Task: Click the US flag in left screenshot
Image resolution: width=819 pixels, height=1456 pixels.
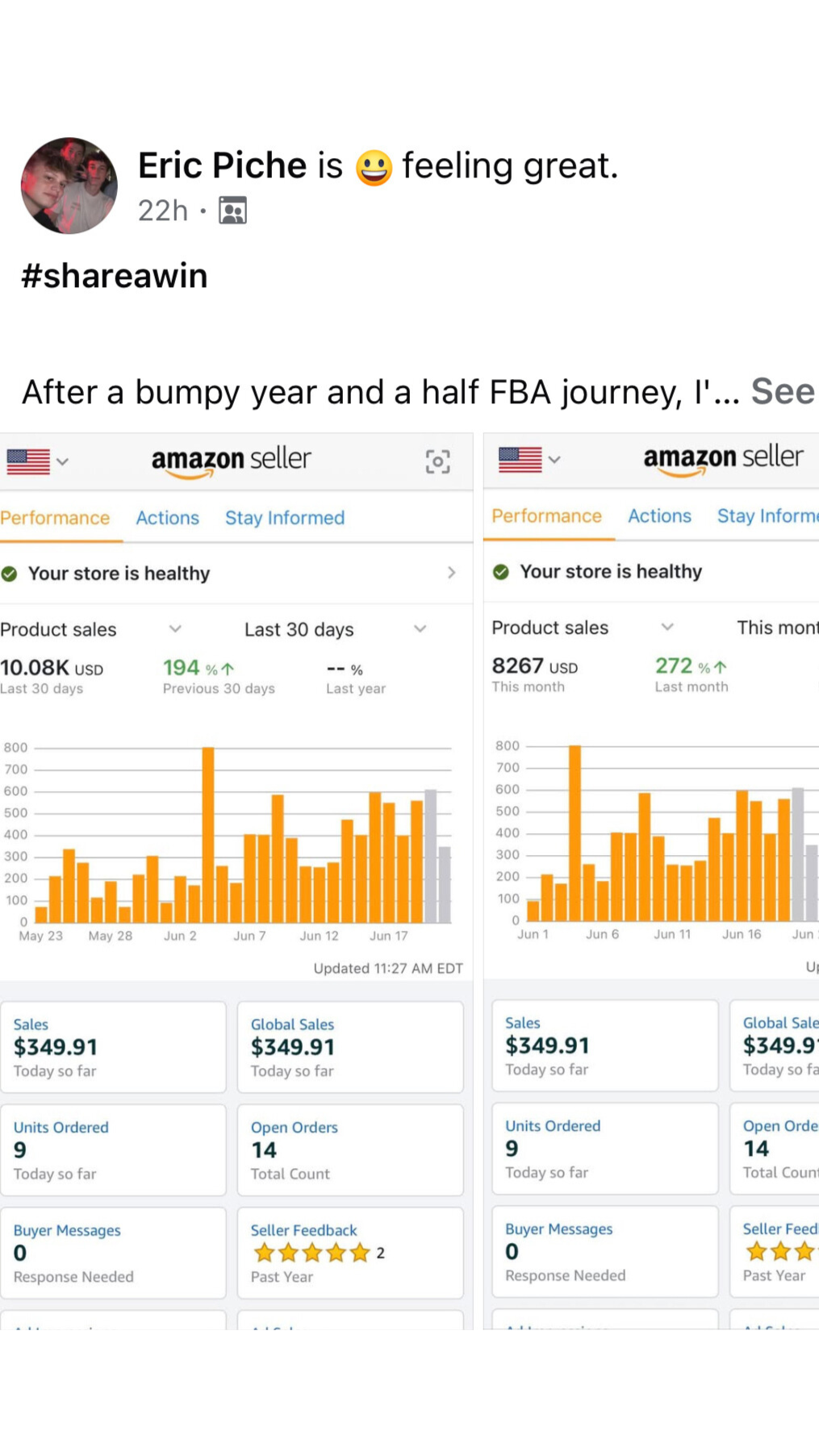Action: pos(28,461)
